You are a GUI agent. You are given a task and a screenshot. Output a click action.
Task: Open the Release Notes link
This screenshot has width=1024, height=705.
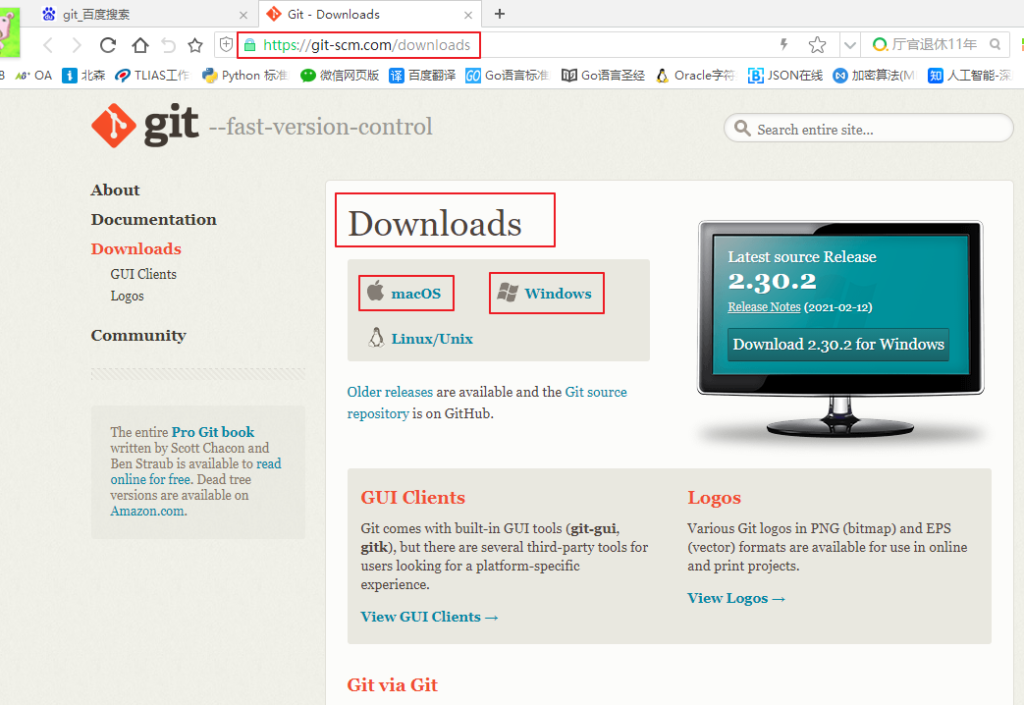[x=763, y=307]
